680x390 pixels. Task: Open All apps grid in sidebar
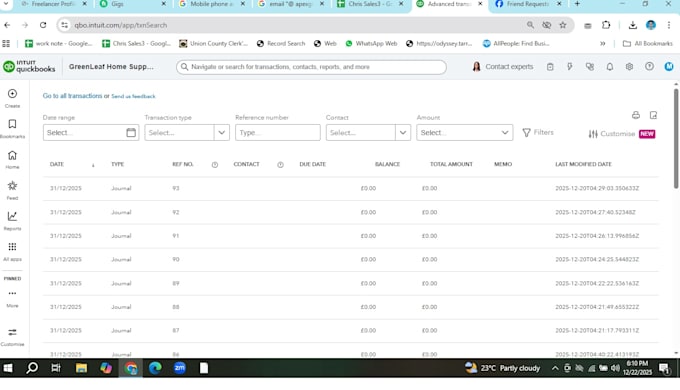pyautogui.click(x=12, y=251)
